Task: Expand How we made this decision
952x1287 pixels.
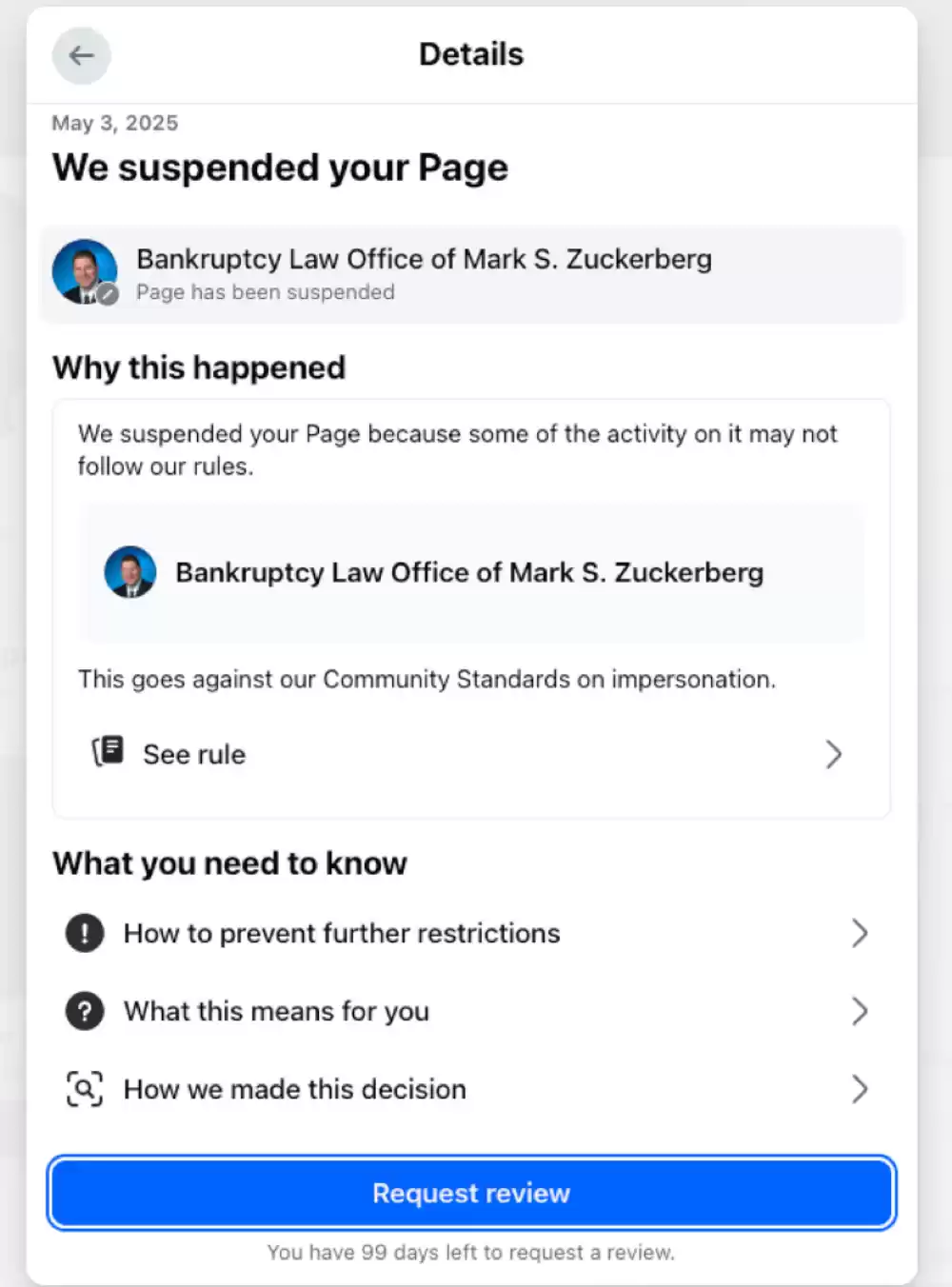Action: point(860,1089)
